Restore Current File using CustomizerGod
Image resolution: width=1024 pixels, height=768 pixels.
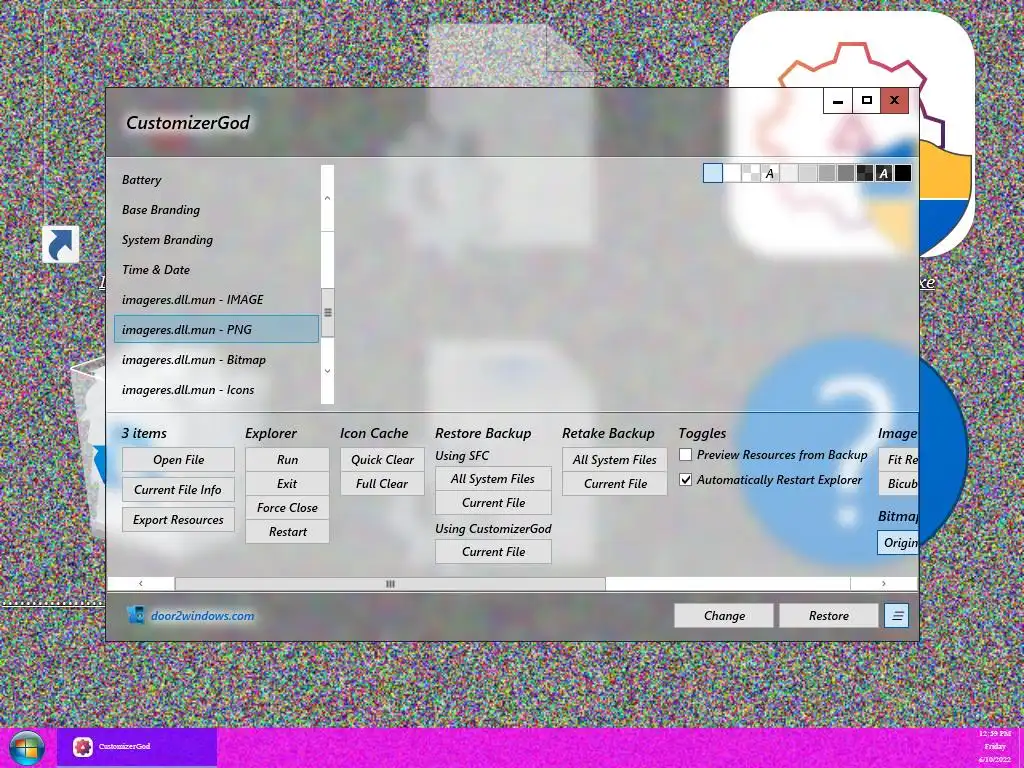point(493,552)
